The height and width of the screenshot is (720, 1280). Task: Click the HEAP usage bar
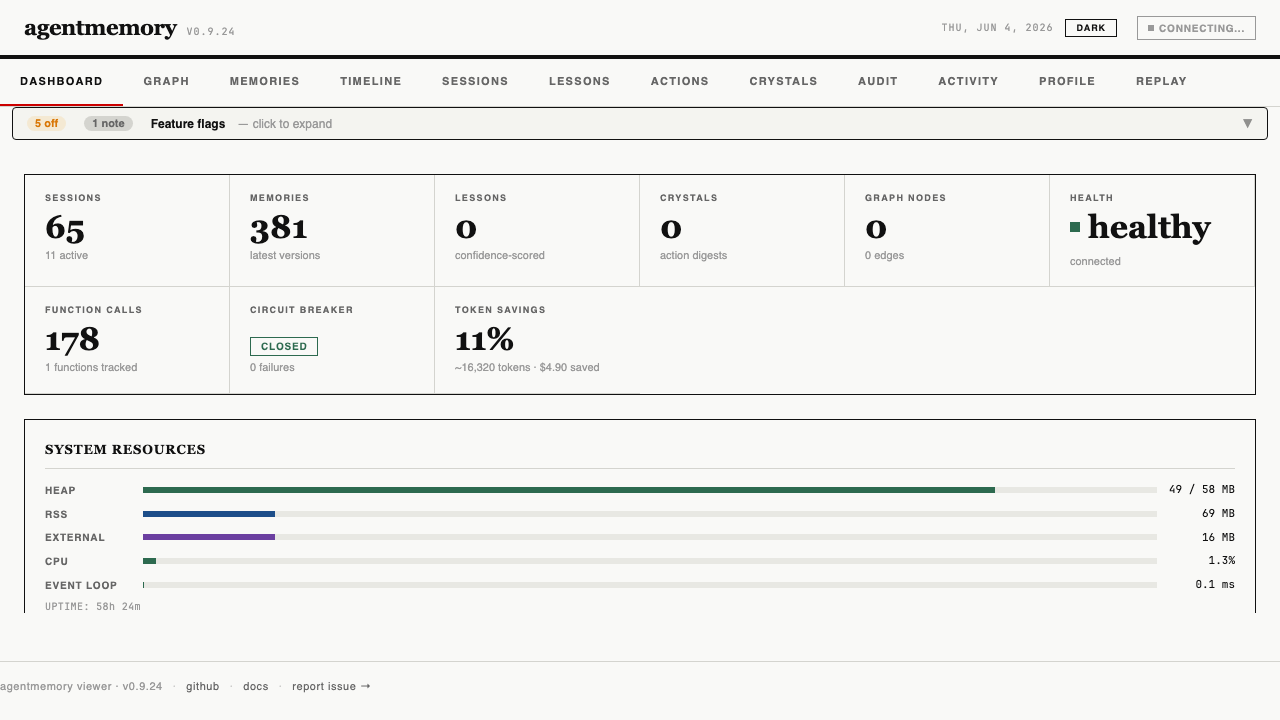point(650,490)
